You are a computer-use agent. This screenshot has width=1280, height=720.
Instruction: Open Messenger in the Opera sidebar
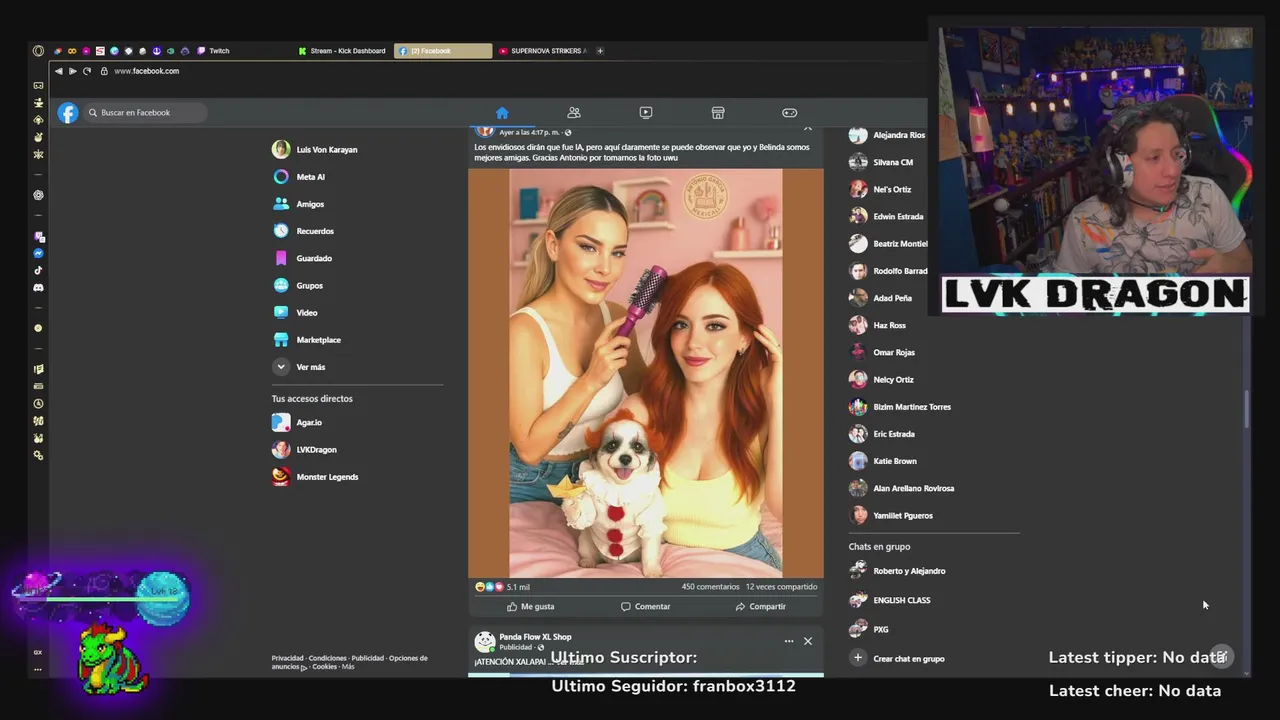pos(38,254)
